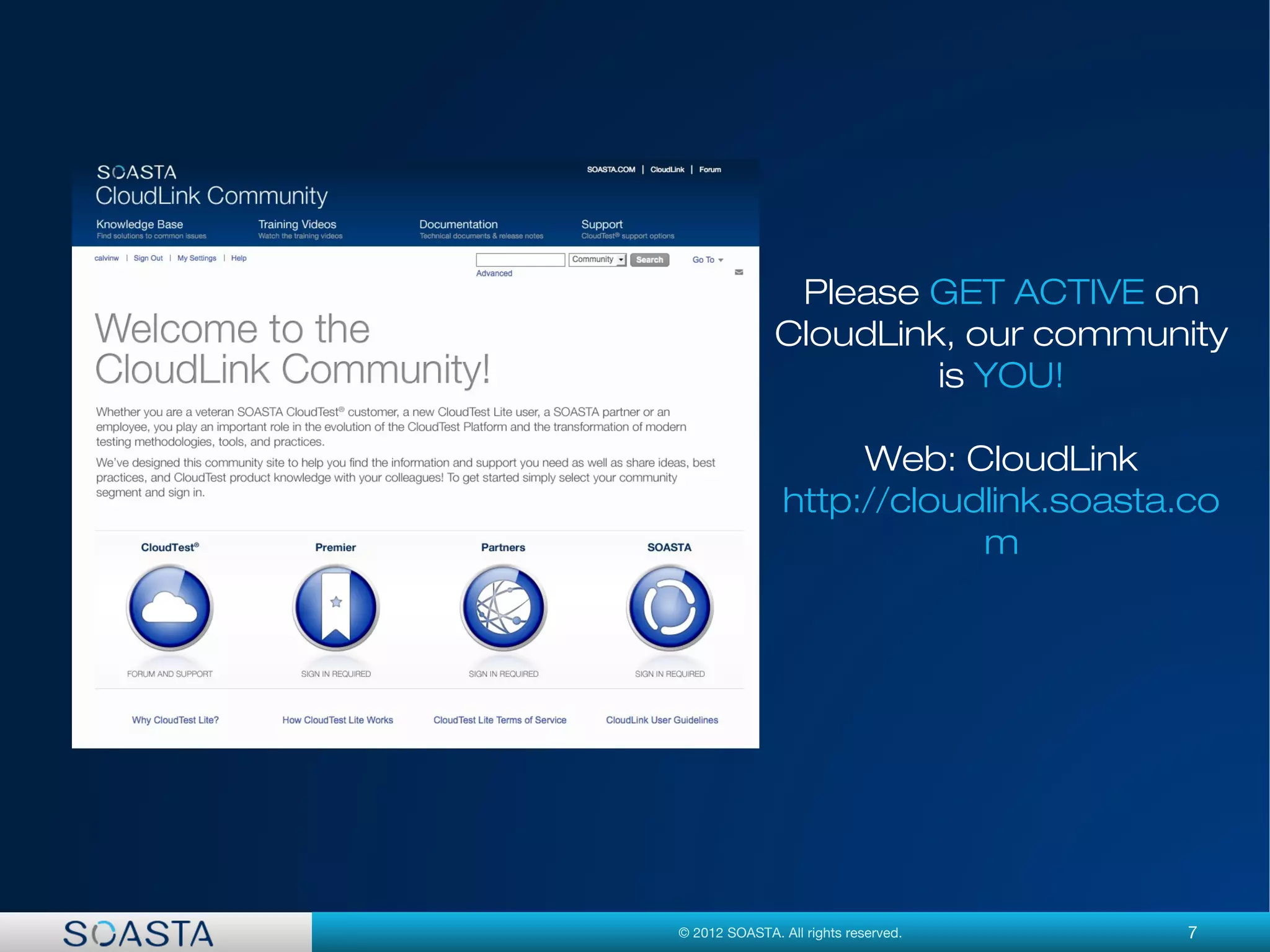This screenshot has width=1270, height=952.
Task: Open the Why CloudTest Lite? link
Action: pos(175,720)
